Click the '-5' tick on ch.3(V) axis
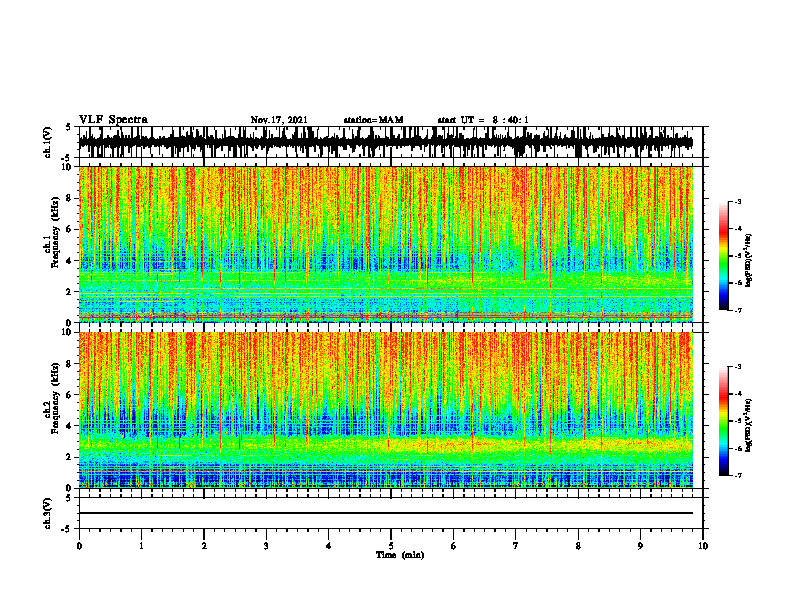The width and height of the screenshot is (792, 612). (x=67, y=529)
